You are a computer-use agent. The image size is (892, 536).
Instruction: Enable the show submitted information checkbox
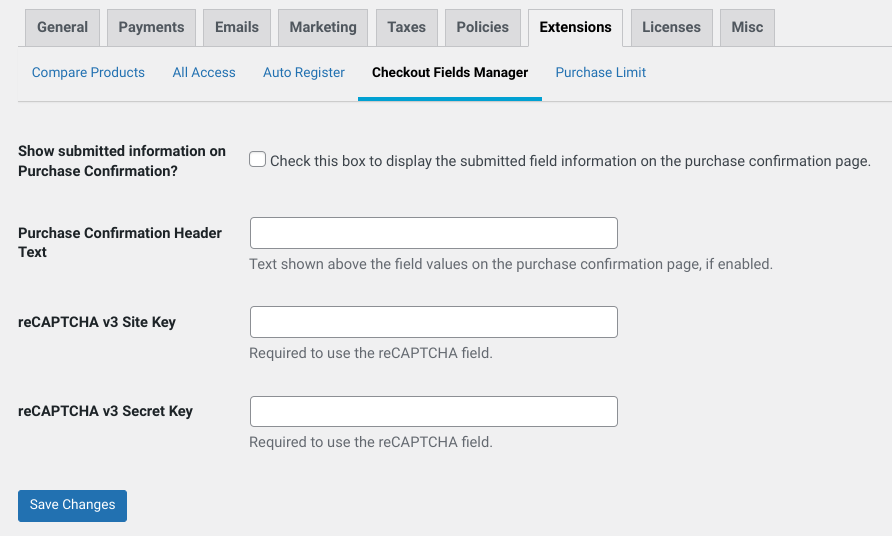pos(257,159)
